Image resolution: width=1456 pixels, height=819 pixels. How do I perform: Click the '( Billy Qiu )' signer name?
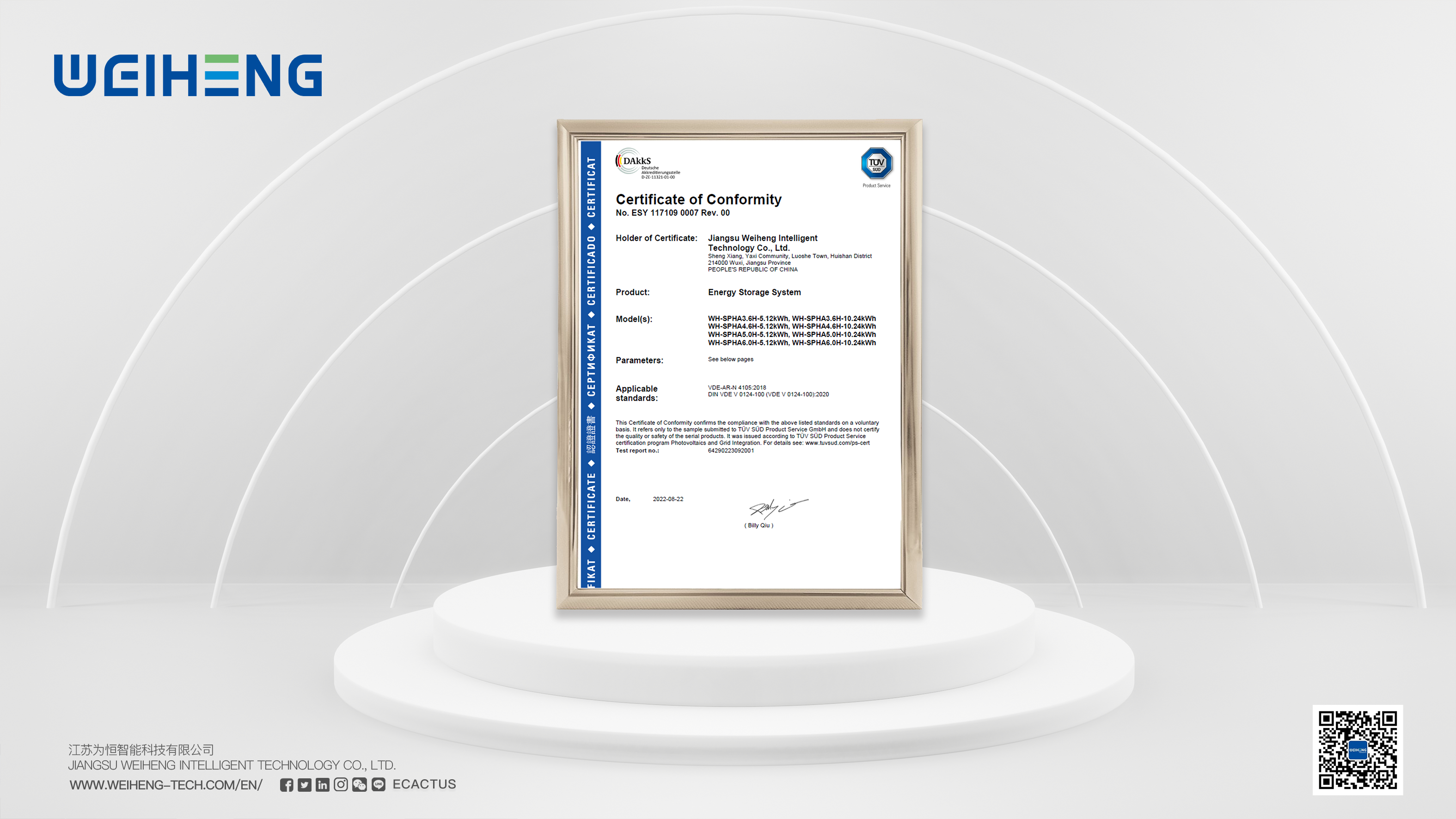(x=759, y=526)
